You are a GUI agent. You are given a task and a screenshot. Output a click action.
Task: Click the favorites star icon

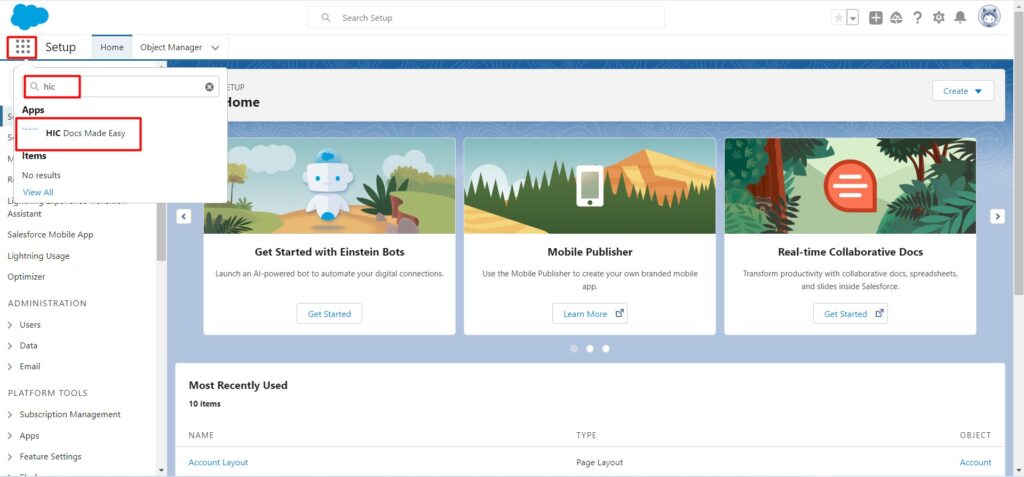tap(839, 18)
